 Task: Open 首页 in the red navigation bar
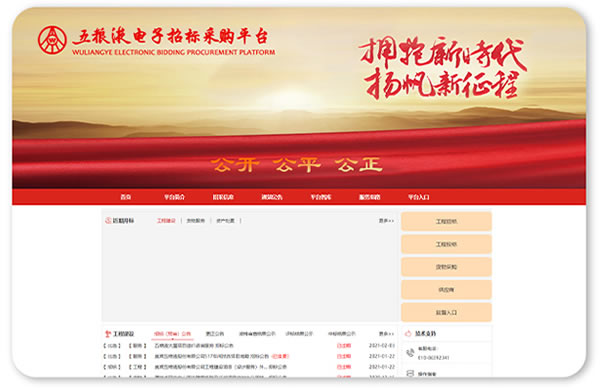126,197
